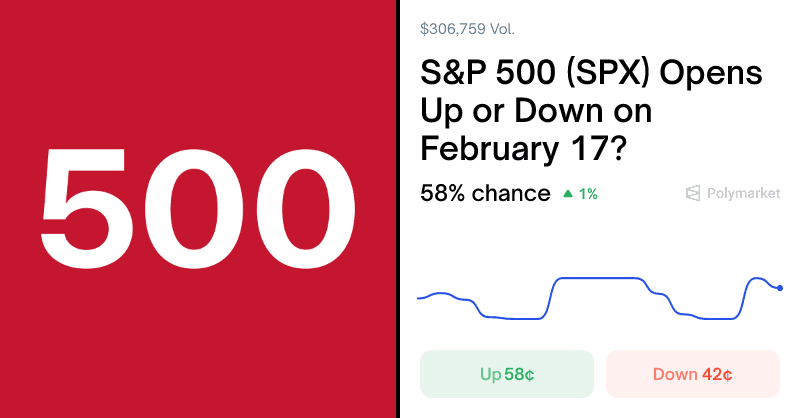Click the chart's starting point at left
Viewport: 800px width, 418px height.
pos(419,298)
